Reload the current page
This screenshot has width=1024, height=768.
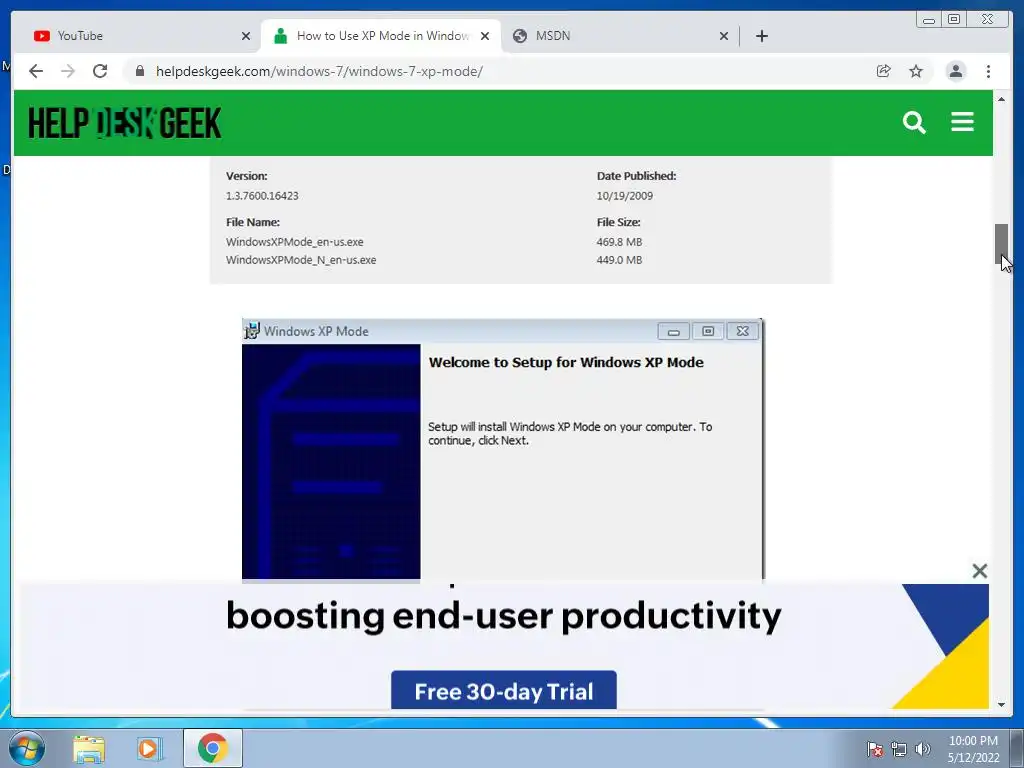click(x=100, y=71)
